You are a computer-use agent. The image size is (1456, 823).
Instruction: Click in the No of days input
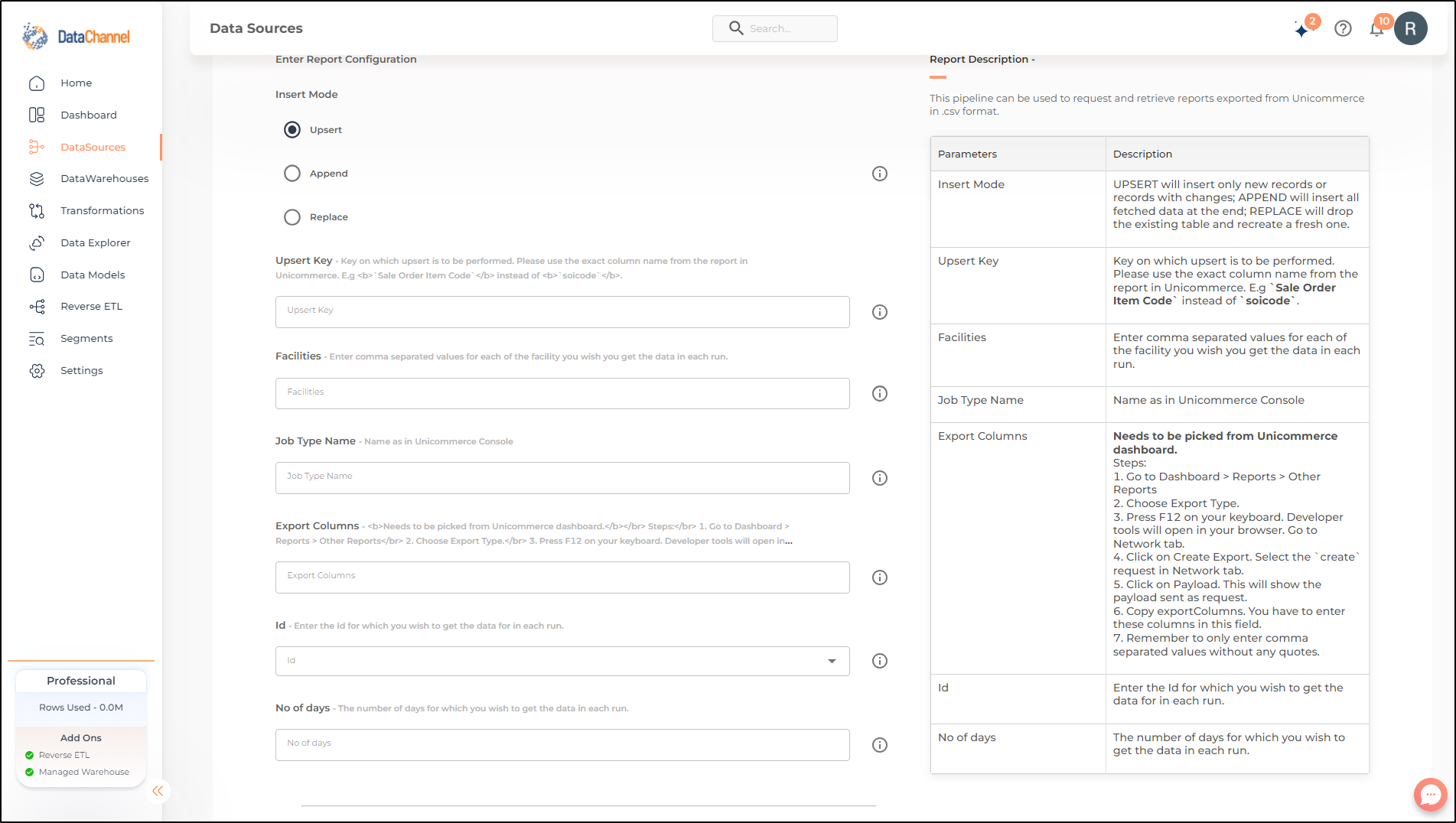click(x=562, y=745)
